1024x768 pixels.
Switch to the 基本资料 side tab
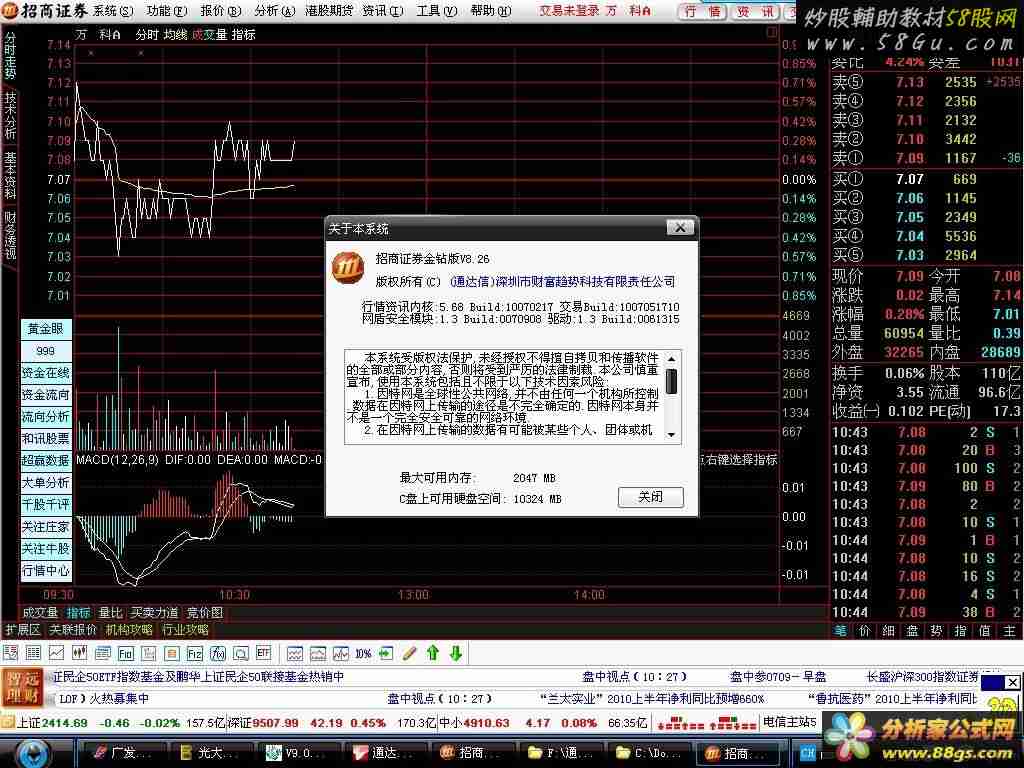pyautogui.click(x=10, y=175)
